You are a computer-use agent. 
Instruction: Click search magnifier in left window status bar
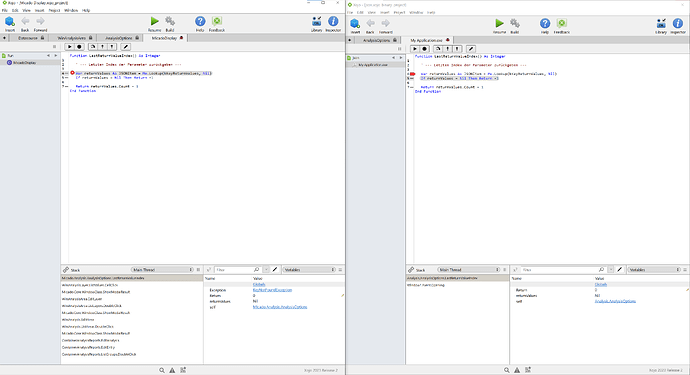coord(162,370)
